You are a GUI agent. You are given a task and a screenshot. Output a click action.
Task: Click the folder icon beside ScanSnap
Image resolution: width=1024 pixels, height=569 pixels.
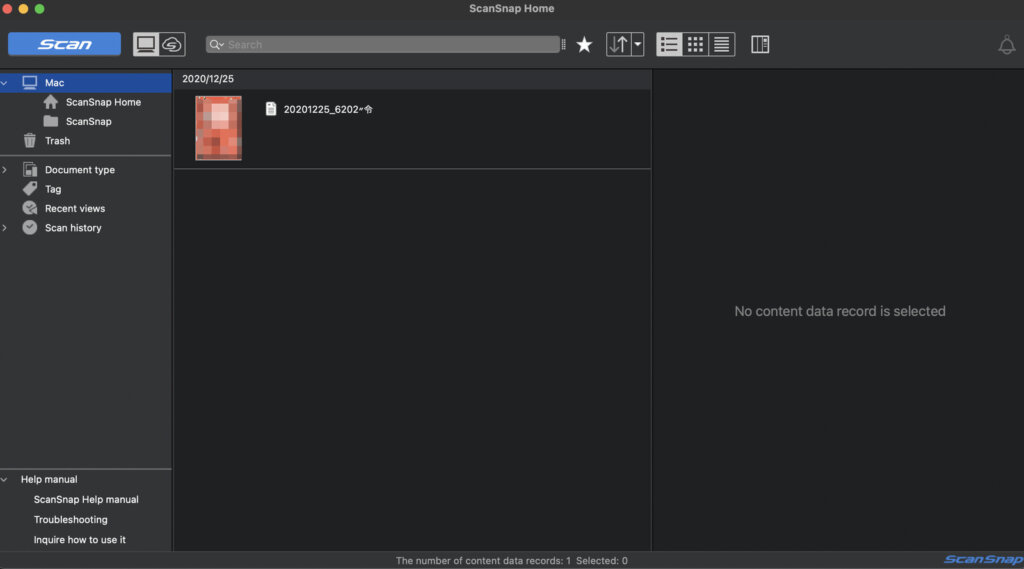50,121
